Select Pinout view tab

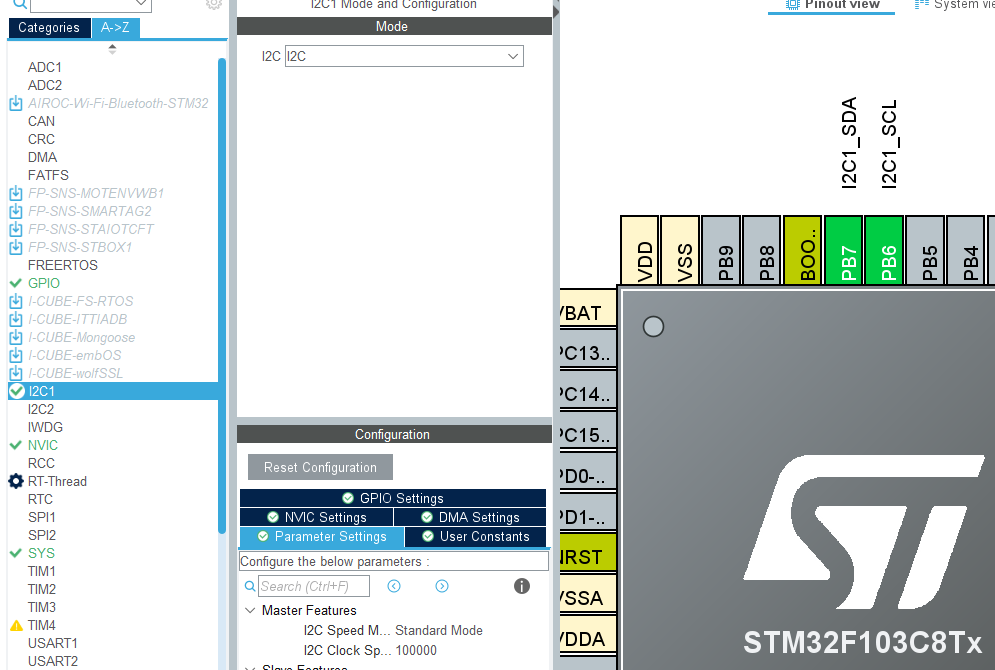click(831, 5)
